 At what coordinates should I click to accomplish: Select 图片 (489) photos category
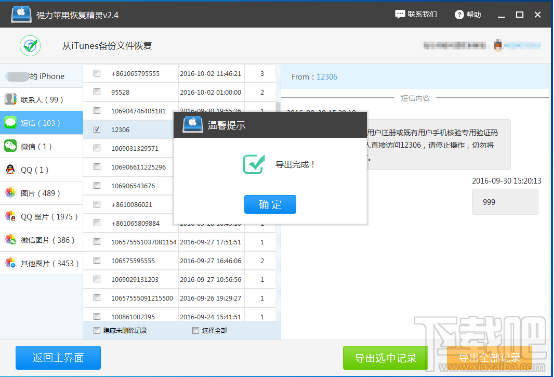(41, 193)
